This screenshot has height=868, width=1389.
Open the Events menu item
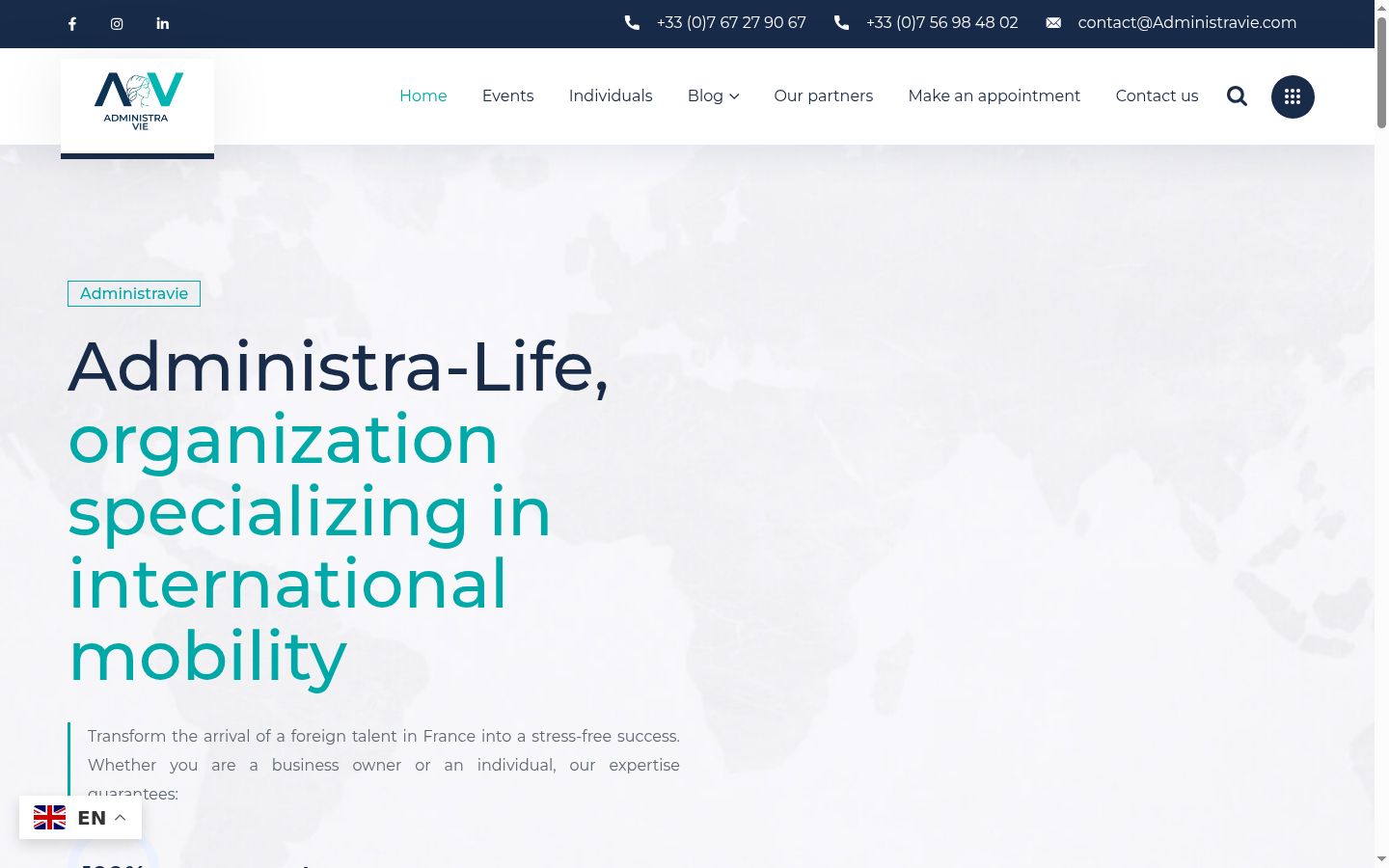tap(507, 95)
